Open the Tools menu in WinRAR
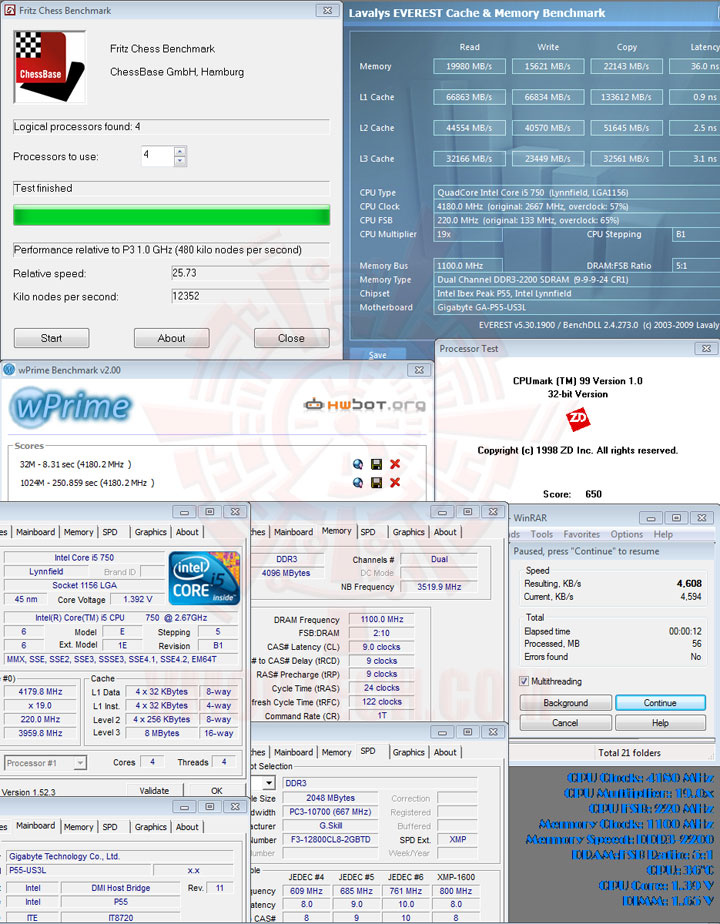720x924 pixels. point(541,534)
